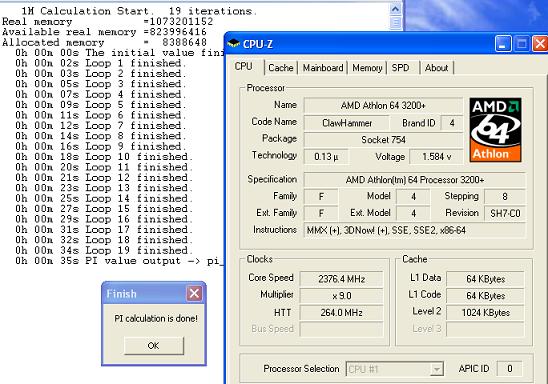Click the Name field AMD Athlon 64 3200+
Viewport: 548px width, 384px height.
[x=383, y=106]
